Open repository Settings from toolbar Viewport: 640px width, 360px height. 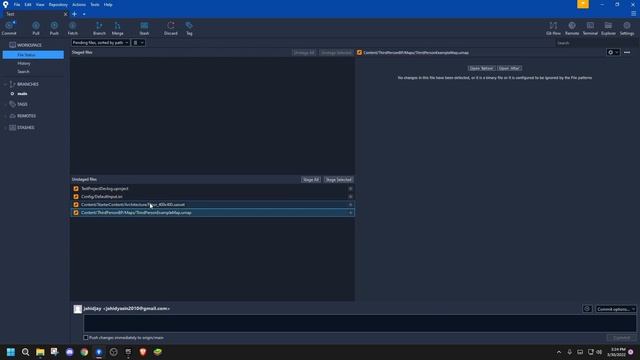627,28
